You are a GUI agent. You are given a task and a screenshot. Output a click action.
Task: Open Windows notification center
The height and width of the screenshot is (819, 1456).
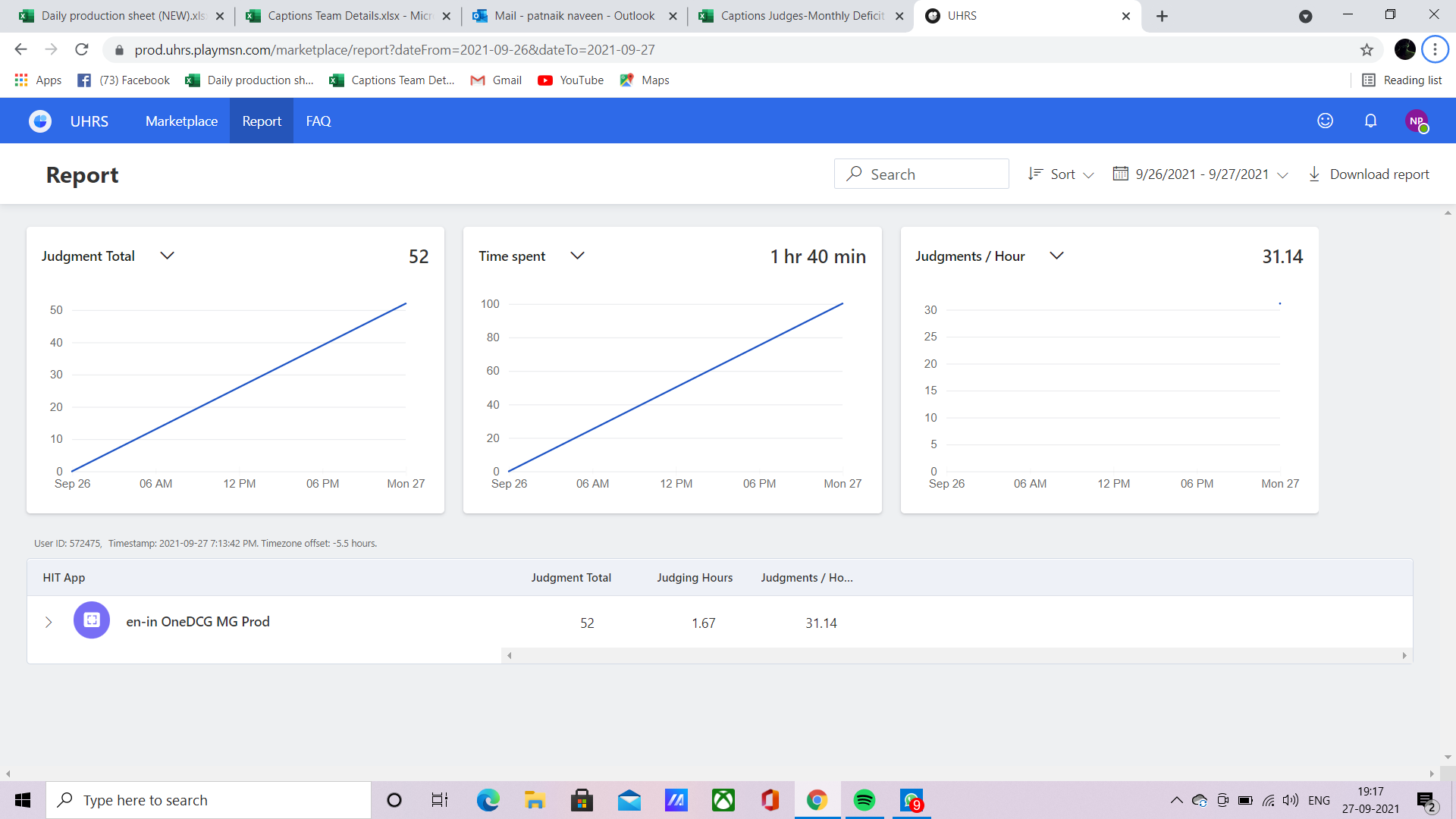pos(1426,801)
